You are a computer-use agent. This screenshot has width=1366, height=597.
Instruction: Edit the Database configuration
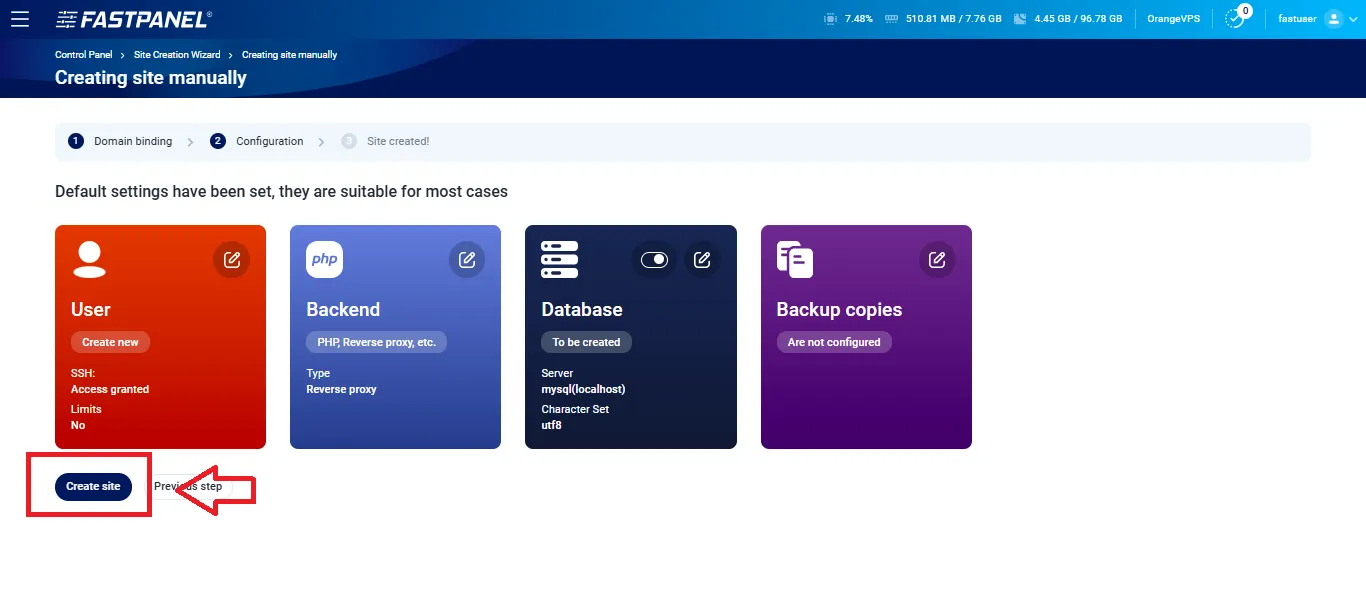coord(701,259)
